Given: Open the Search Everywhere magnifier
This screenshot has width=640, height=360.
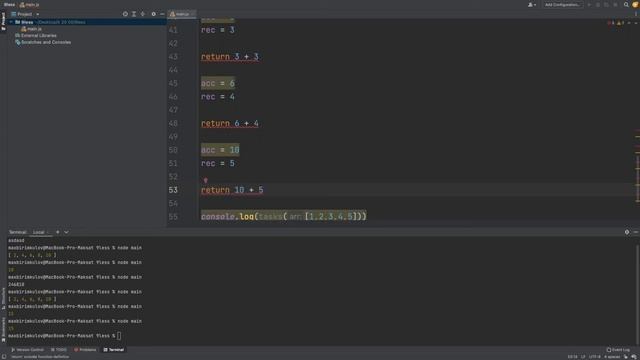Looking at the screenshot, I should (x=626, y=4).
